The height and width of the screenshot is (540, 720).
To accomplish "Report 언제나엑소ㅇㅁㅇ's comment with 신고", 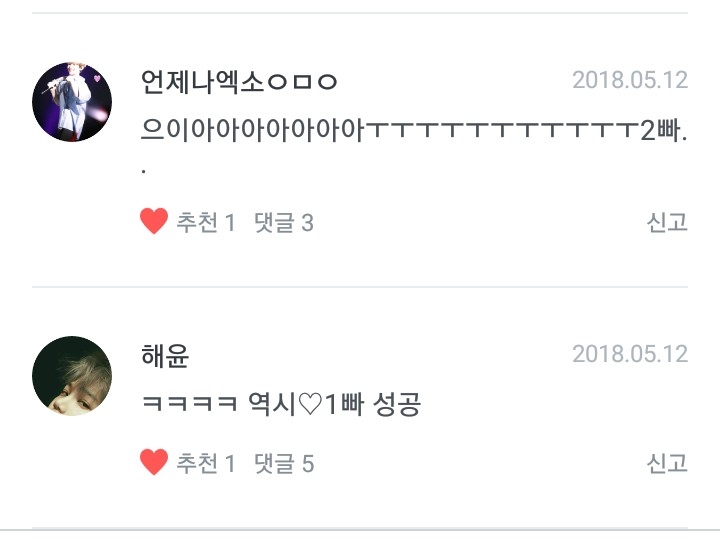I will (667, 222).
